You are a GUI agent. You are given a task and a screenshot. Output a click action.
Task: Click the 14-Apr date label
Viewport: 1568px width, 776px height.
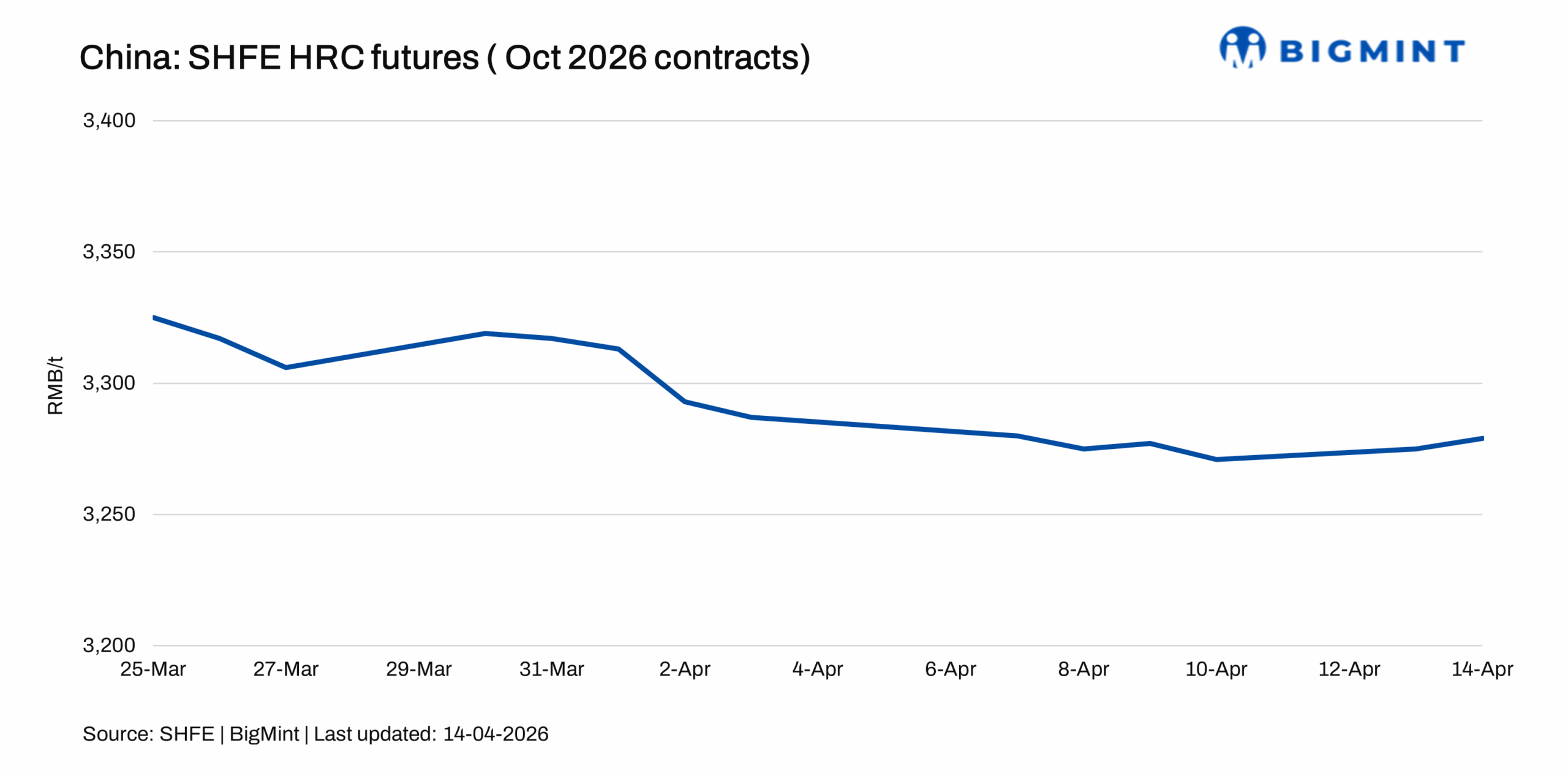pyautogui.click(x=1482, y=669)
